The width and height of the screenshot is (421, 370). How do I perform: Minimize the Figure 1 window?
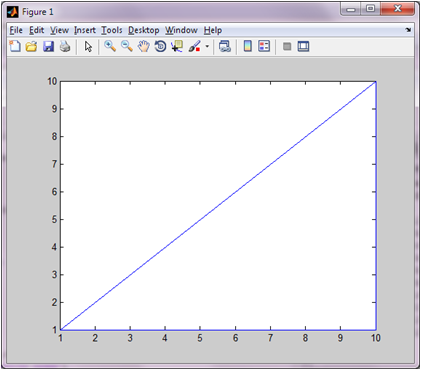pyautogui.click(x=351, y=9)
